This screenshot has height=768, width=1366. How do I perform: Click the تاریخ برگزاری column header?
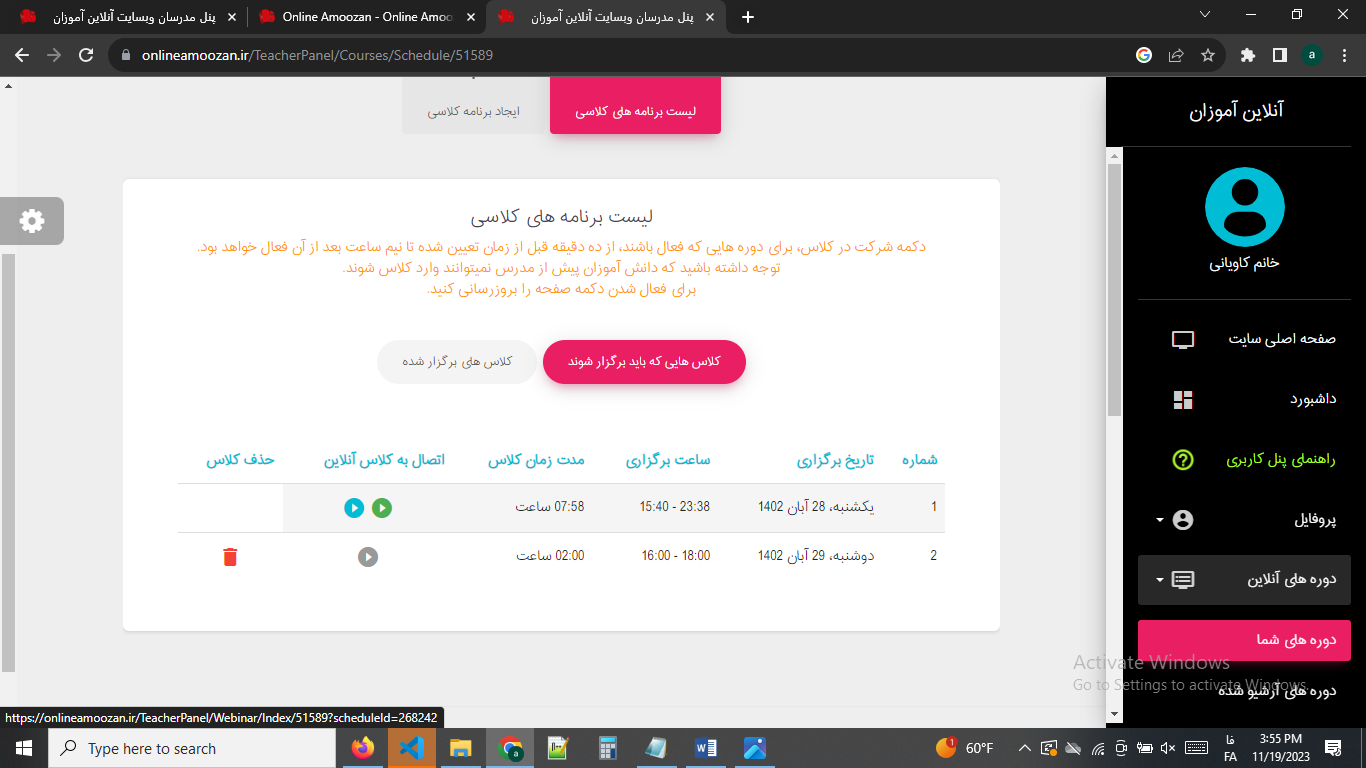click(x=835, y=460)
